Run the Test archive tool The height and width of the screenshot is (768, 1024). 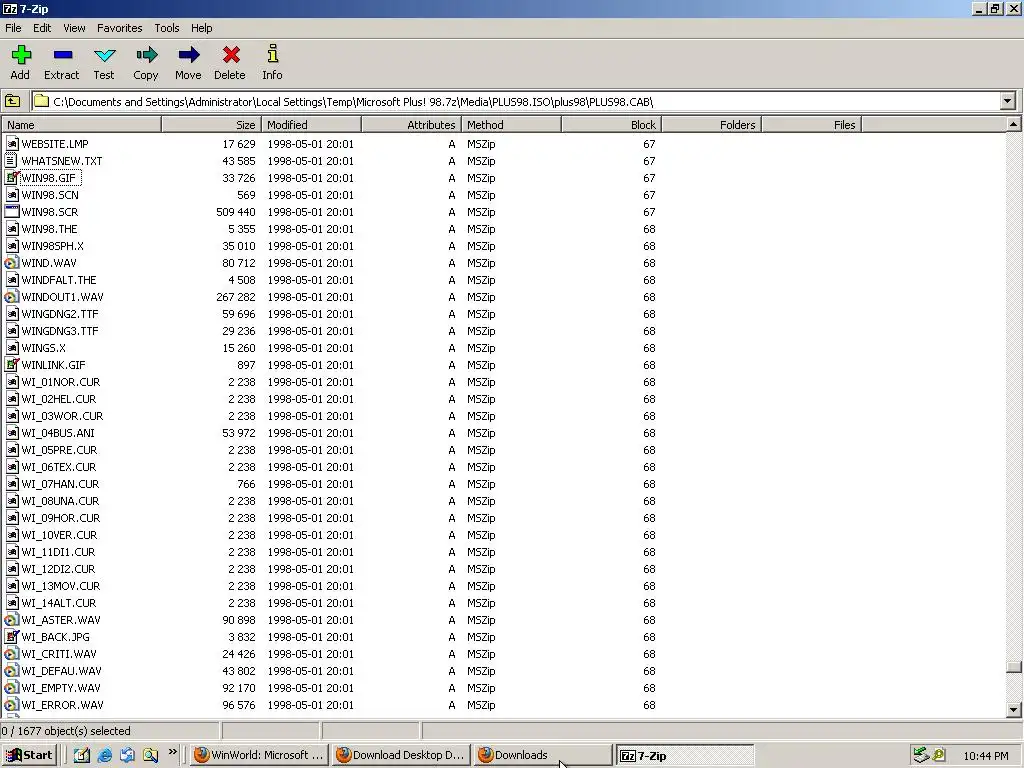(104, 55)
